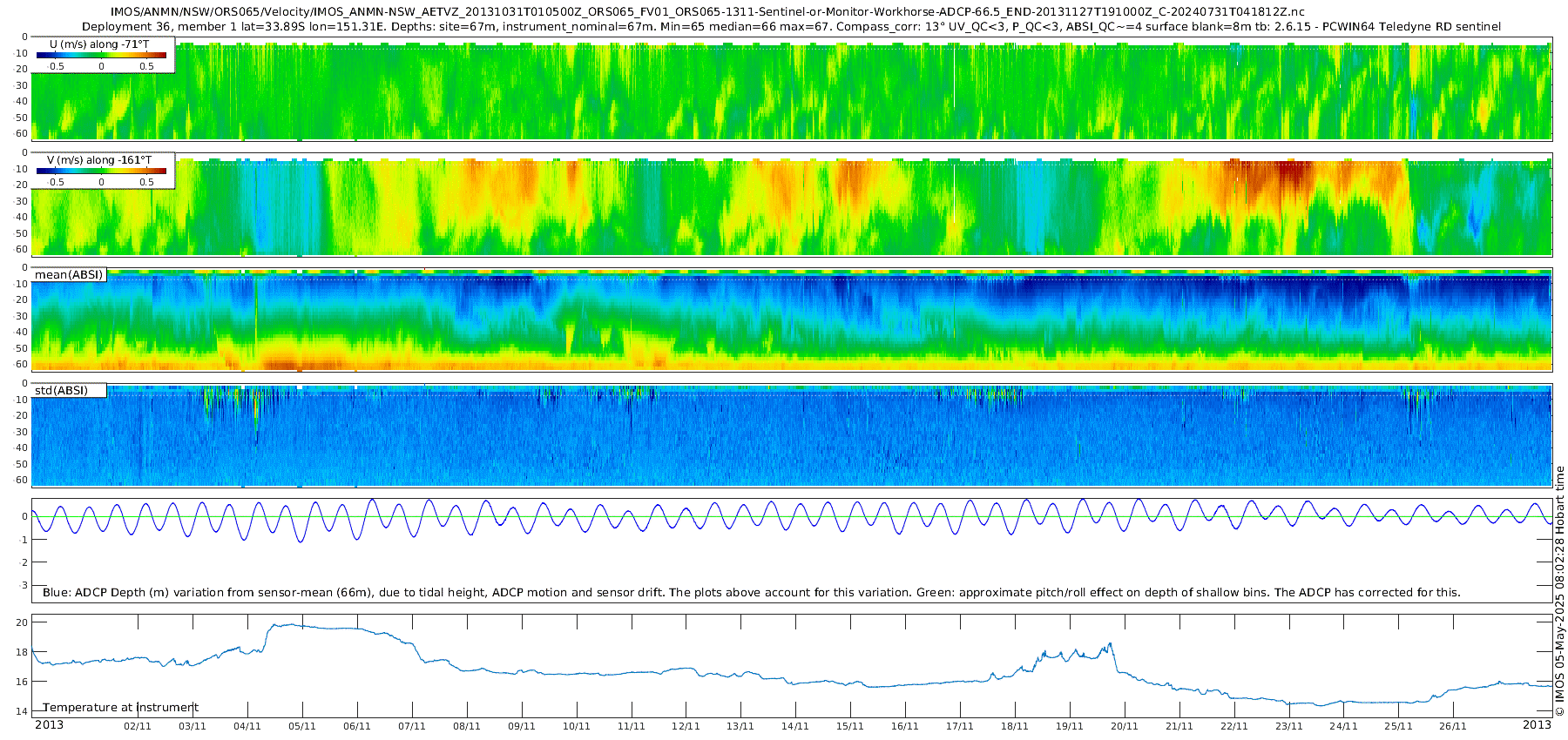The width and height of the screenshot is (1568, 740).
Task: Select the std(ABSI) panel label
Action: pos(70,391)
